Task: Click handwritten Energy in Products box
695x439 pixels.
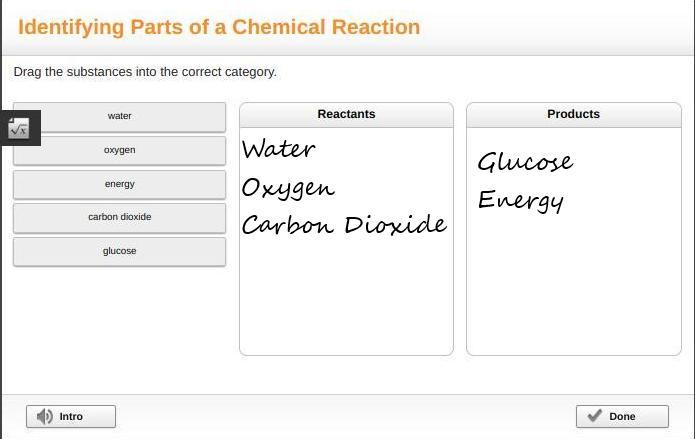Action: click(520, 199)
